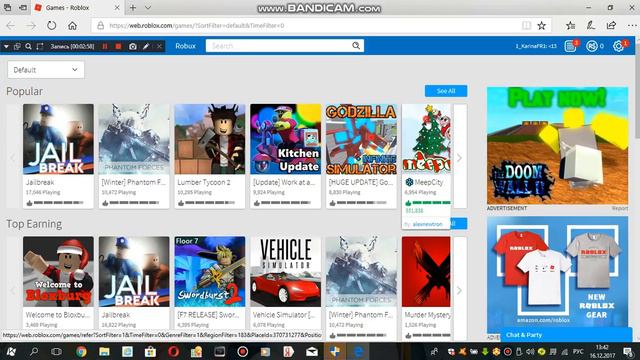Report the Doom Wall advertisement
The height and width of the screenshot is (360, 640).
click(x=620, y=208)
